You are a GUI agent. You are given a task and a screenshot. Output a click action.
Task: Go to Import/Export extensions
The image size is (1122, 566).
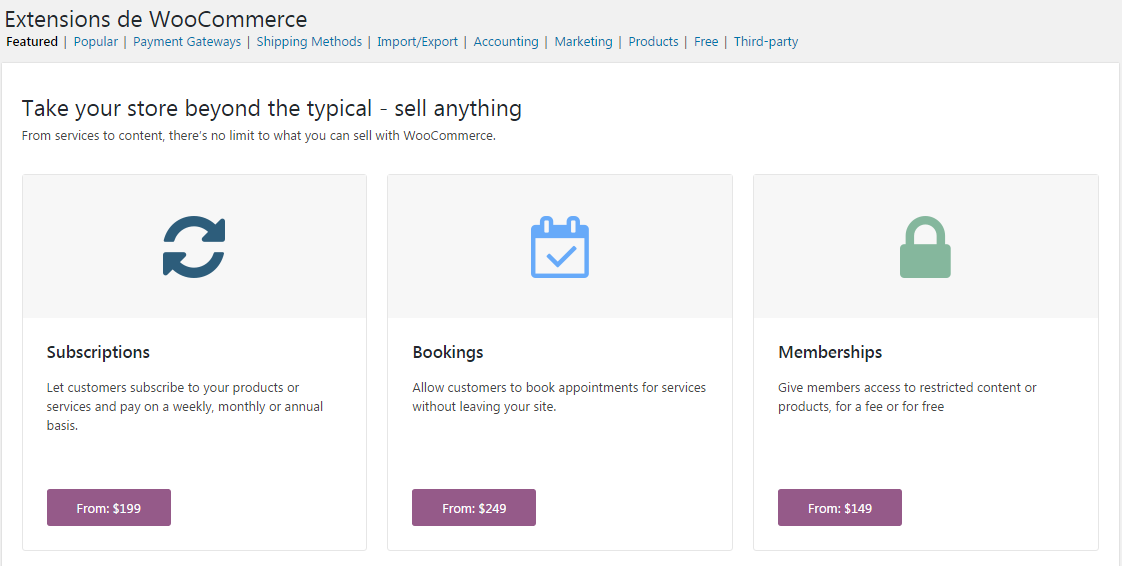(x=417, y=42)
